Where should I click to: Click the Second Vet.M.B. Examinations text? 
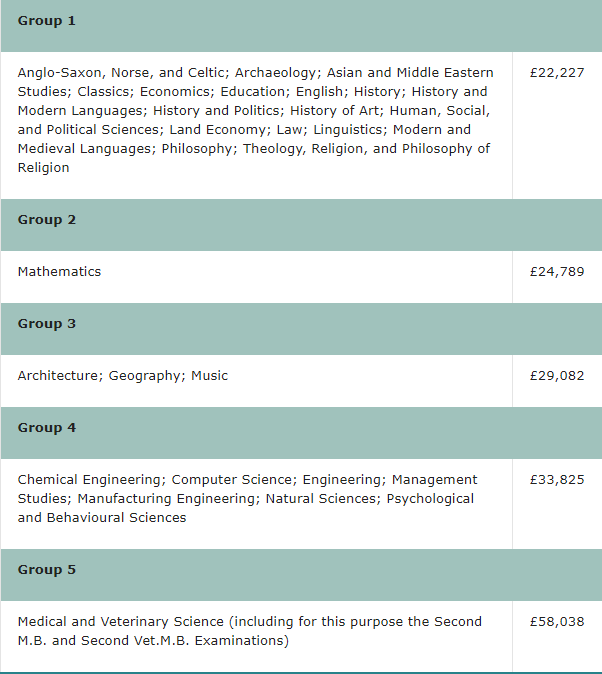[x=185, y=640]
